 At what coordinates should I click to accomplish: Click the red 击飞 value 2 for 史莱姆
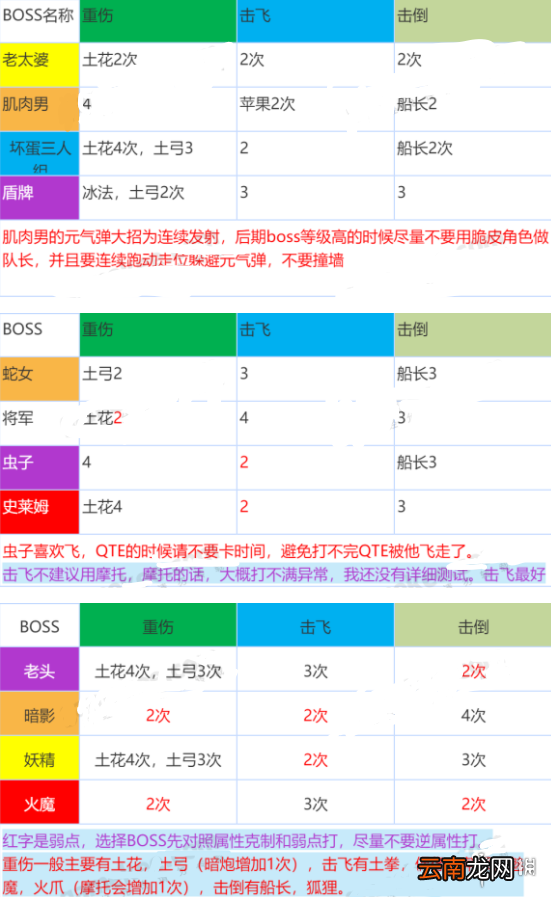click(x=244, y=507)
